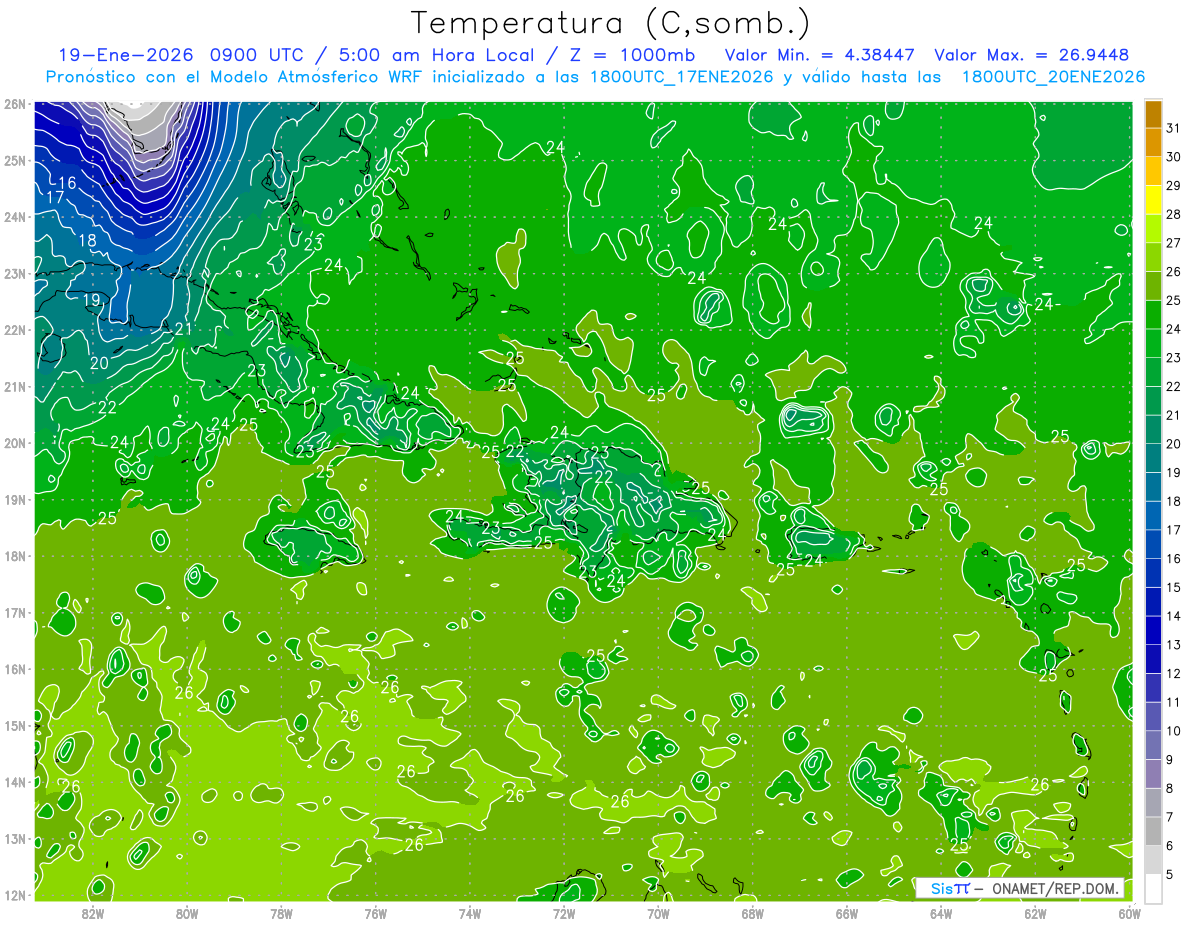Click the 82W longitude axis label
This screenshot has height=927, width=1200.
tap(92, 913)
